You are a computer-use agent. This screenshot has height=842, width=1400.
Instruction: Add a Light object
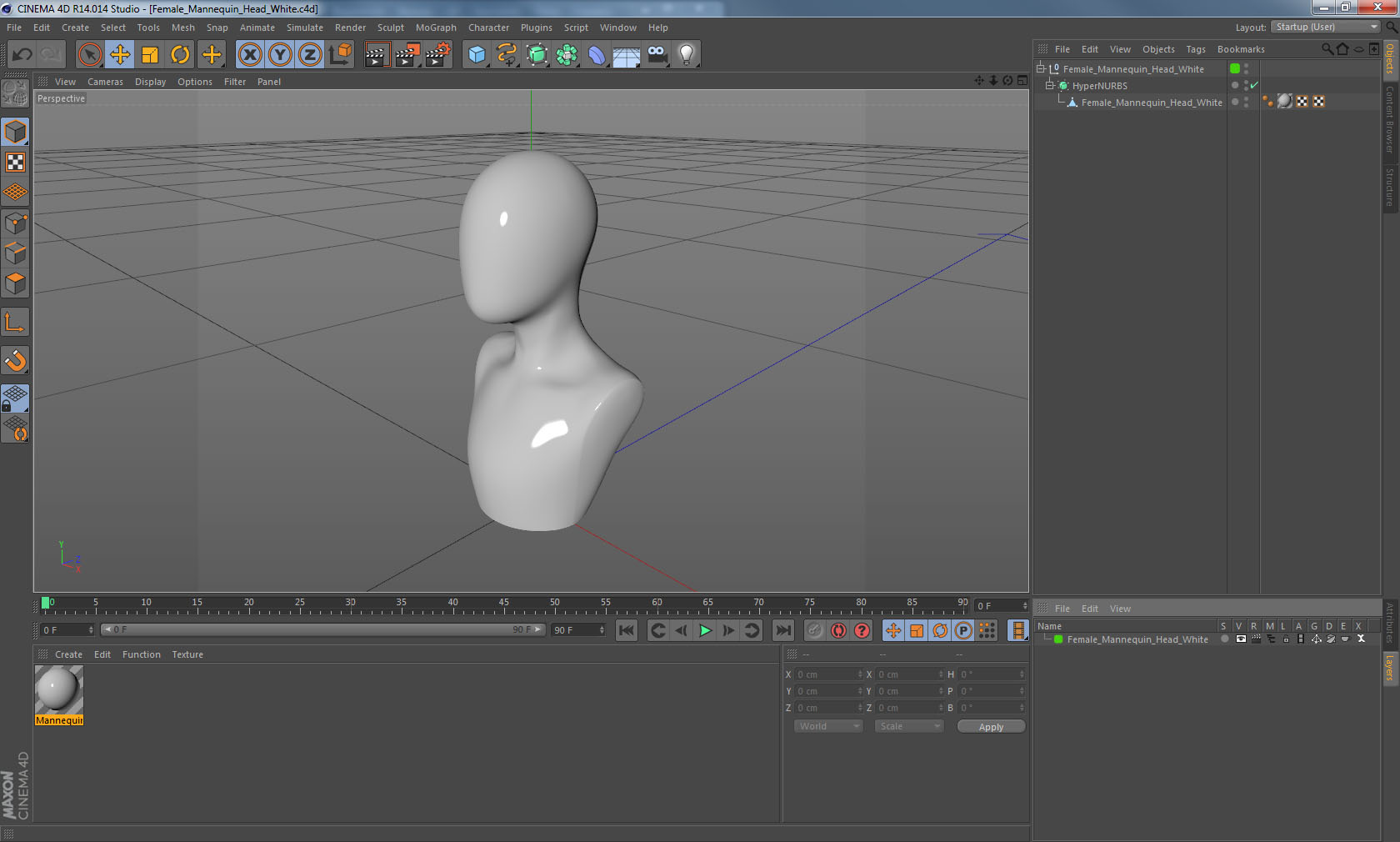(687, 55)
